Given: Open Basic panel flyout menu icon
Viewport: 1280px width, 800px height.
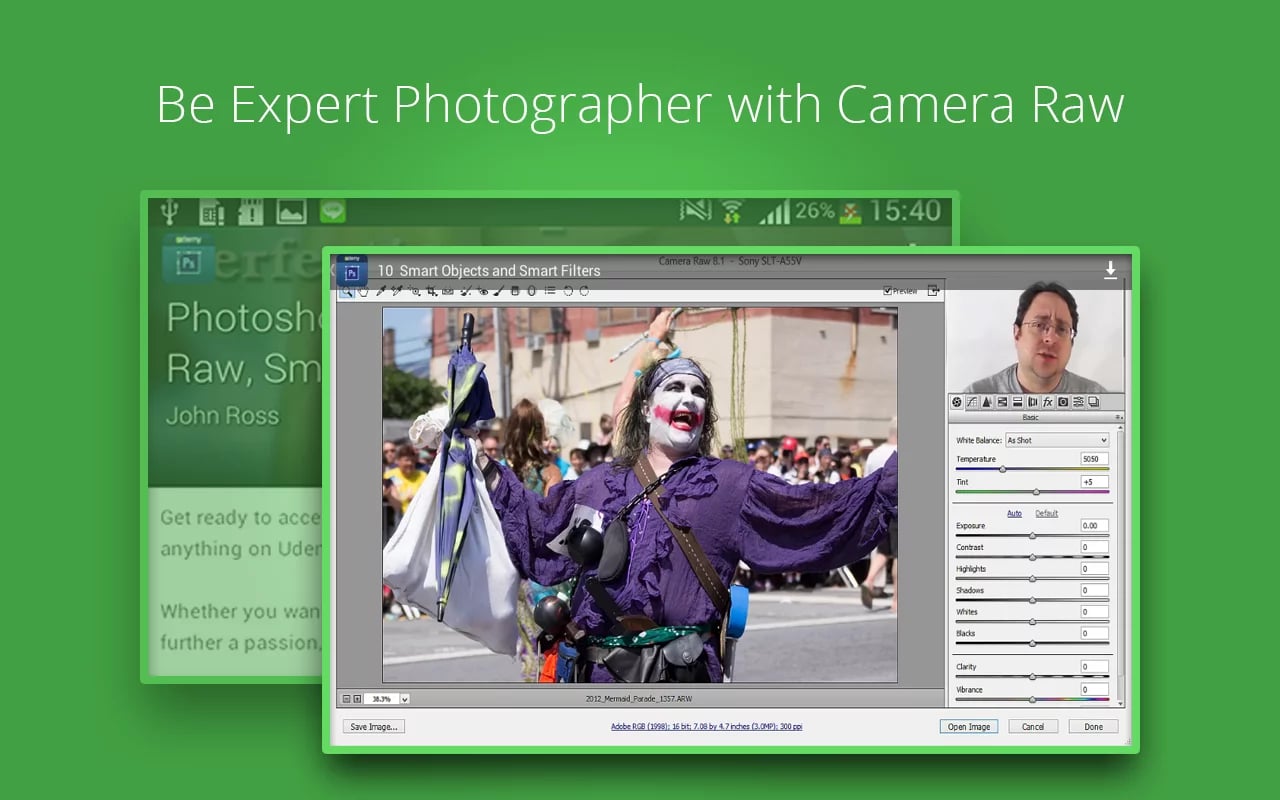Looking at the screenshot, I should point(1119,417).
